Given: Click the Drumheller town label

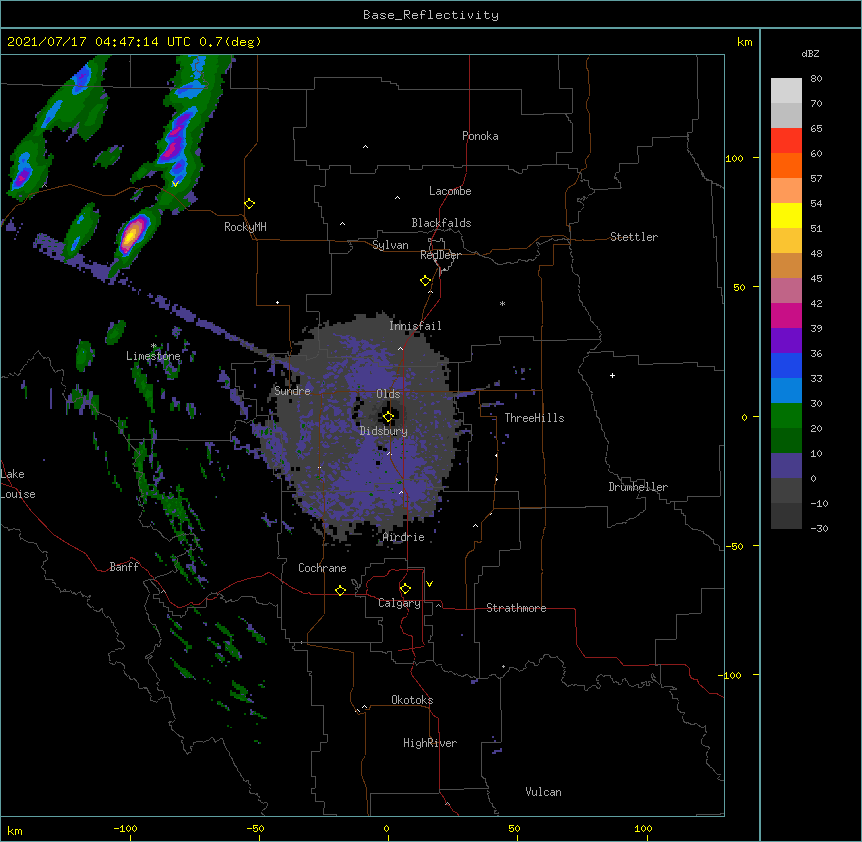Looking at the screenshot, I should pyautogui.click(x=638, y=487).
